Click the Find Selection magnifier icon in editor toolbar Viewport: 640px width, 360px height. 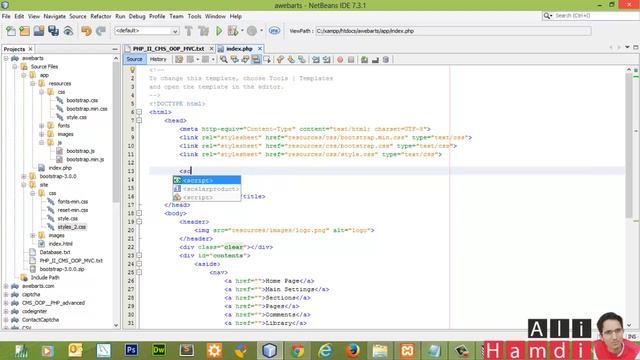224,60
